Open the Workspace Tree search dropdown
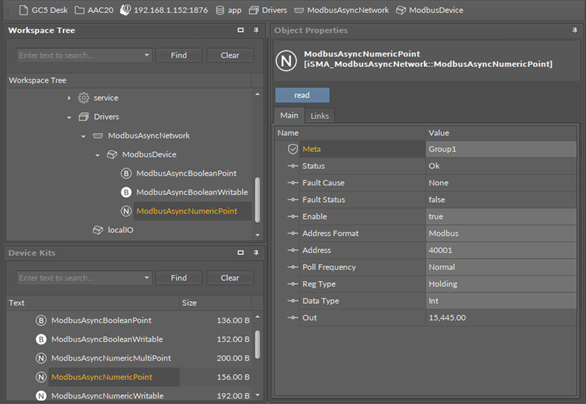This screenshot has width=586, height=404. tap(146, 55)
